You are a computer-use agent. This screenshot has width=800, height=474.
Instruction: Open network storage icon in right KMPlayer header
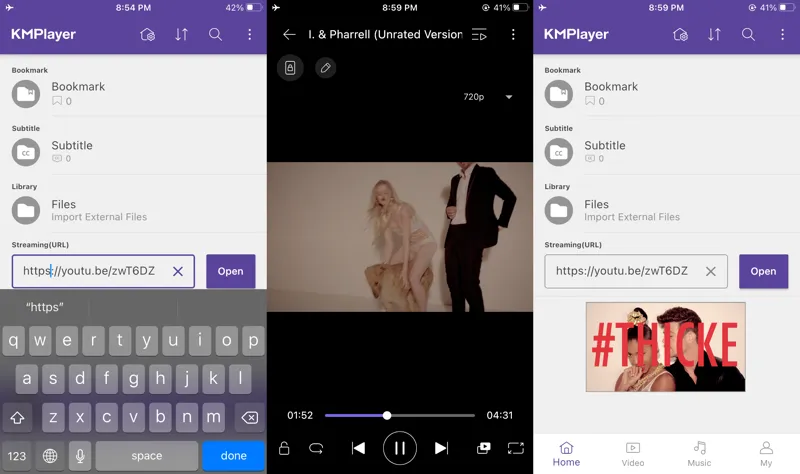pos(680,35)
